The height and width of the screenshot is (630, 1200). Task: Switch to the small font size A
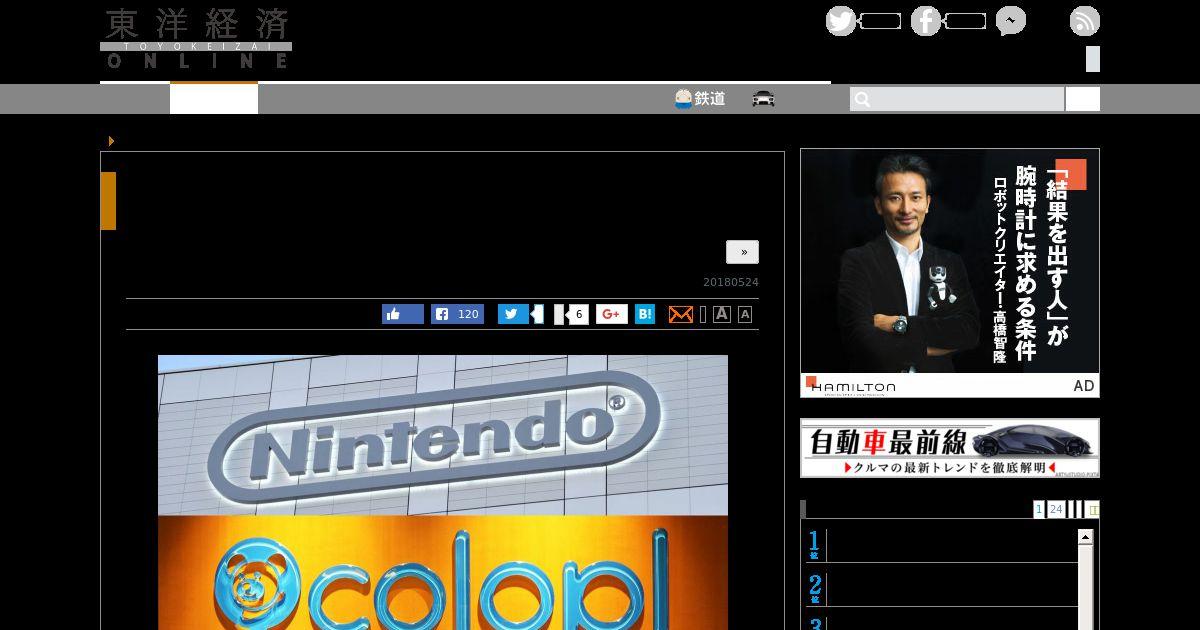744,315
